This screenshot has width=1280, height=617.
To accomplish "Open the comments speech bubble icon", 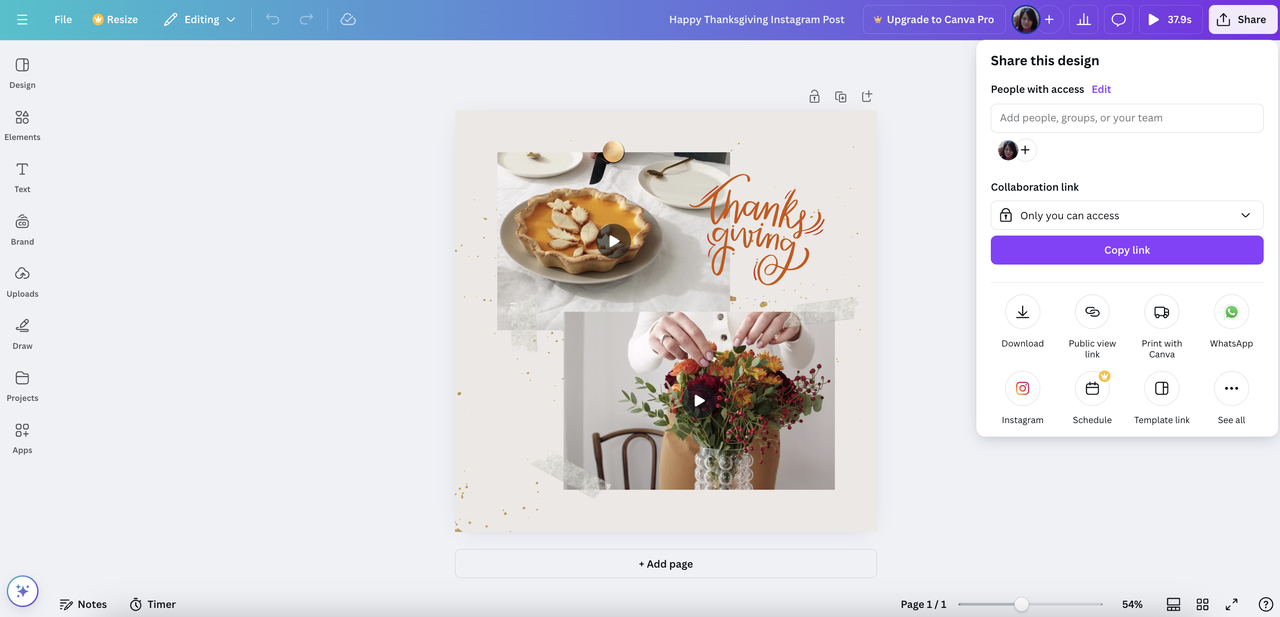I will coord(1119,19).
